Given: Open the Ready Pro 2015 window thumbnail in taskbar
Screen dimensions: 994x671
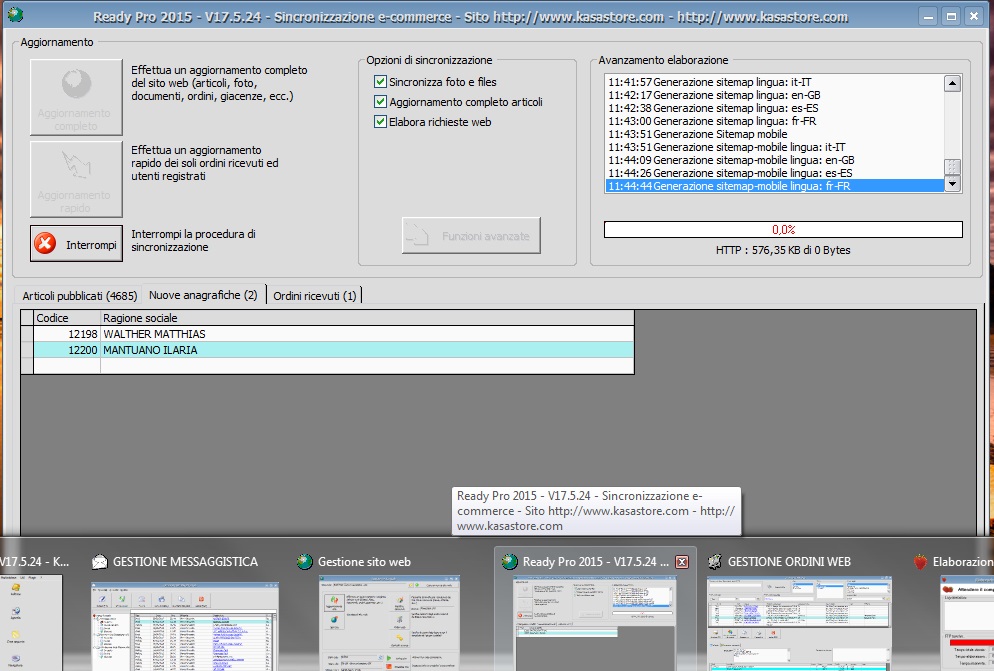Looking at the screenshot, I should 595,623.
